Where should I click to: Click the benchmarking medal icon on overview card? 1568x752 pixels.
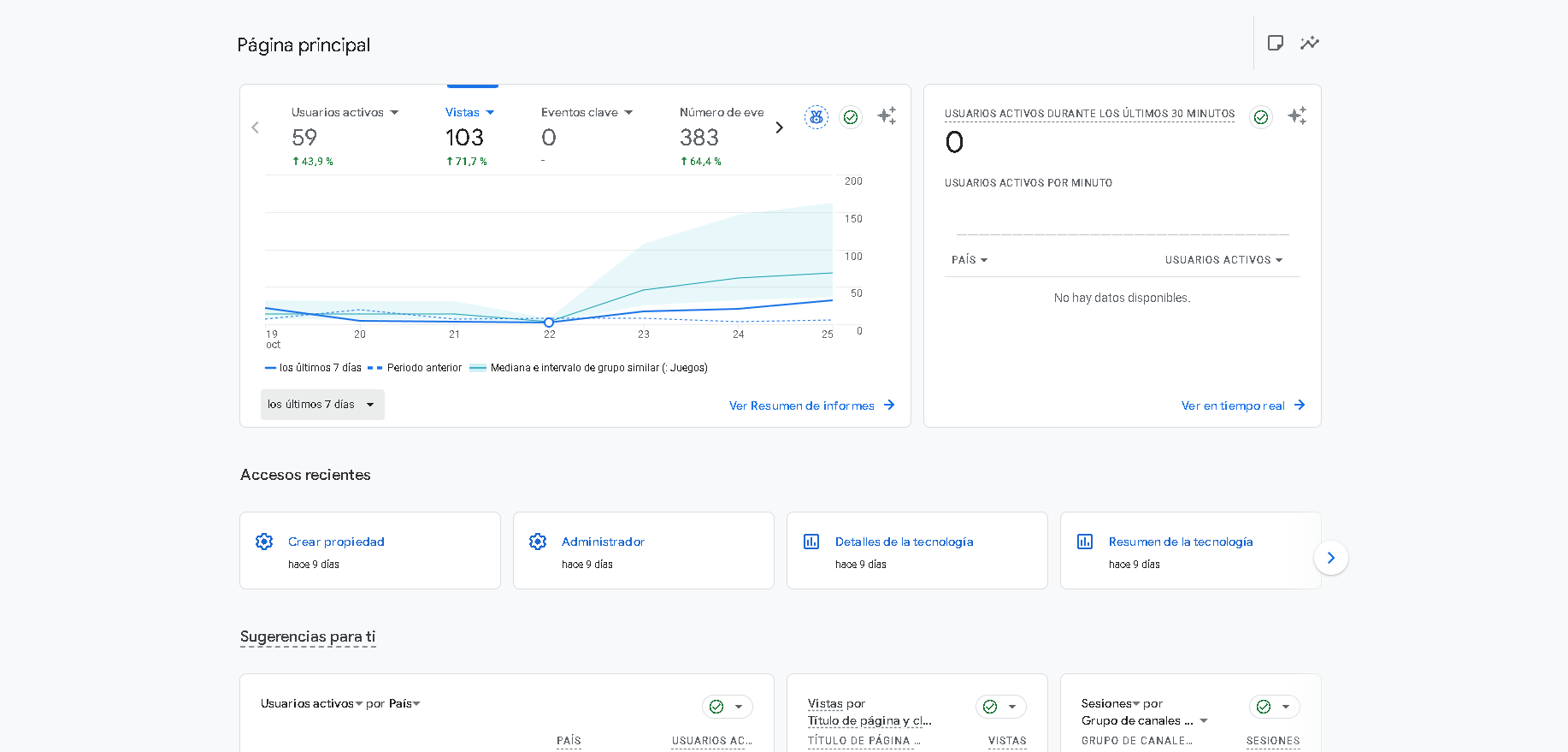[x=816, y=117]
